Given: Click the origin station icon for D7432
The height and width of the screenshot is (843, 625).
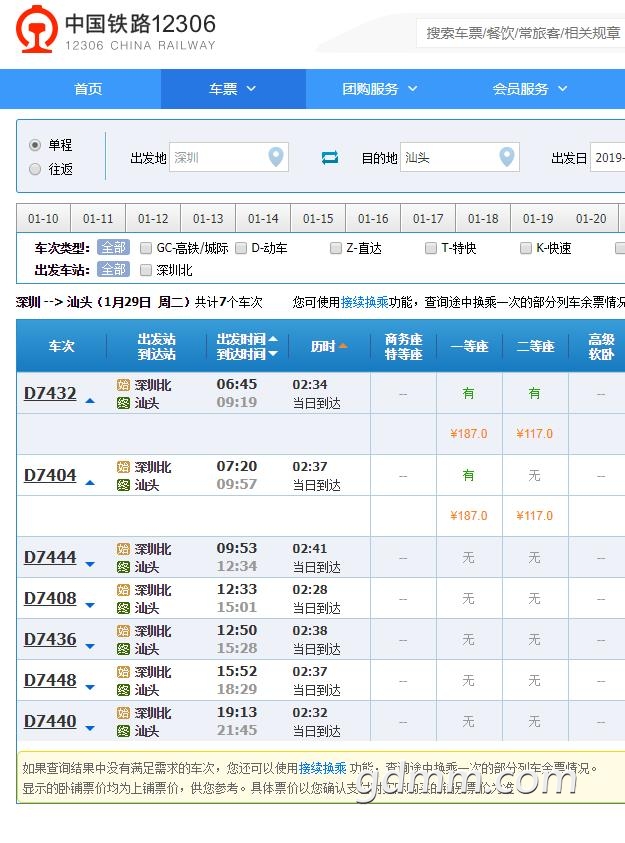Looking at the screenshot, I should (123, 385).
